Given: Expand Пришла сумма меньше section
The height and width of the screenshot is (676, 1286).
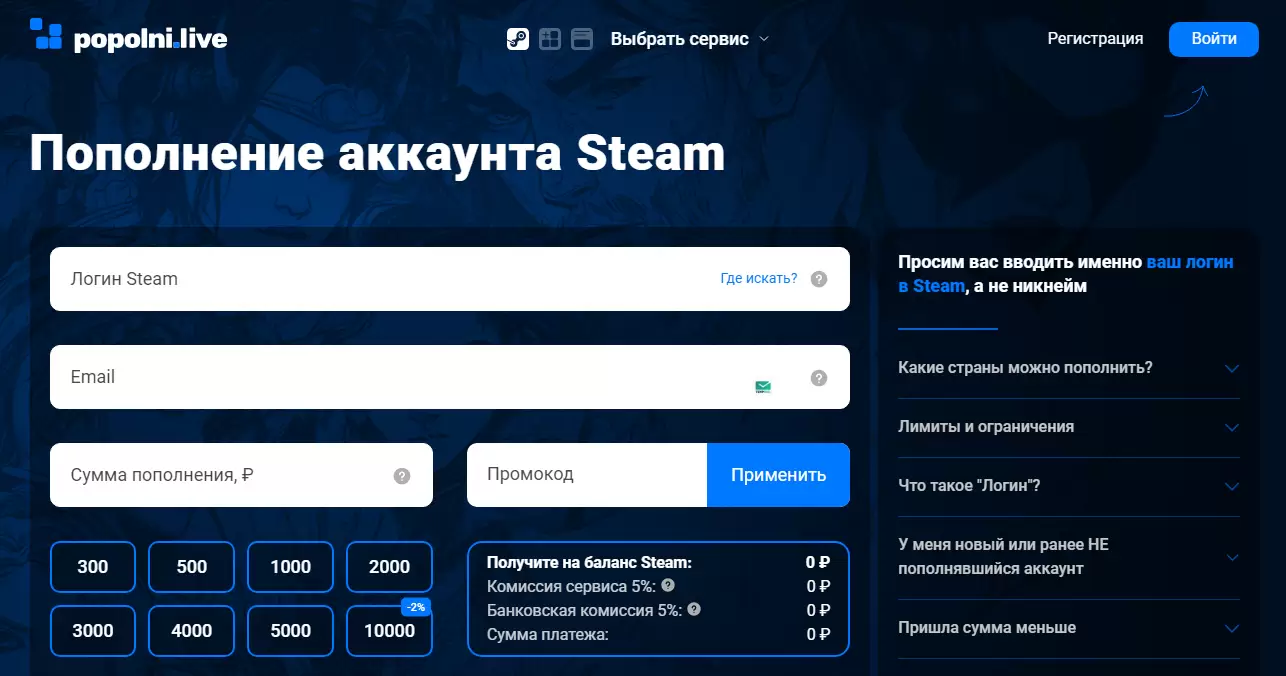Looking at the screenshot, I should coord(1069,628).
